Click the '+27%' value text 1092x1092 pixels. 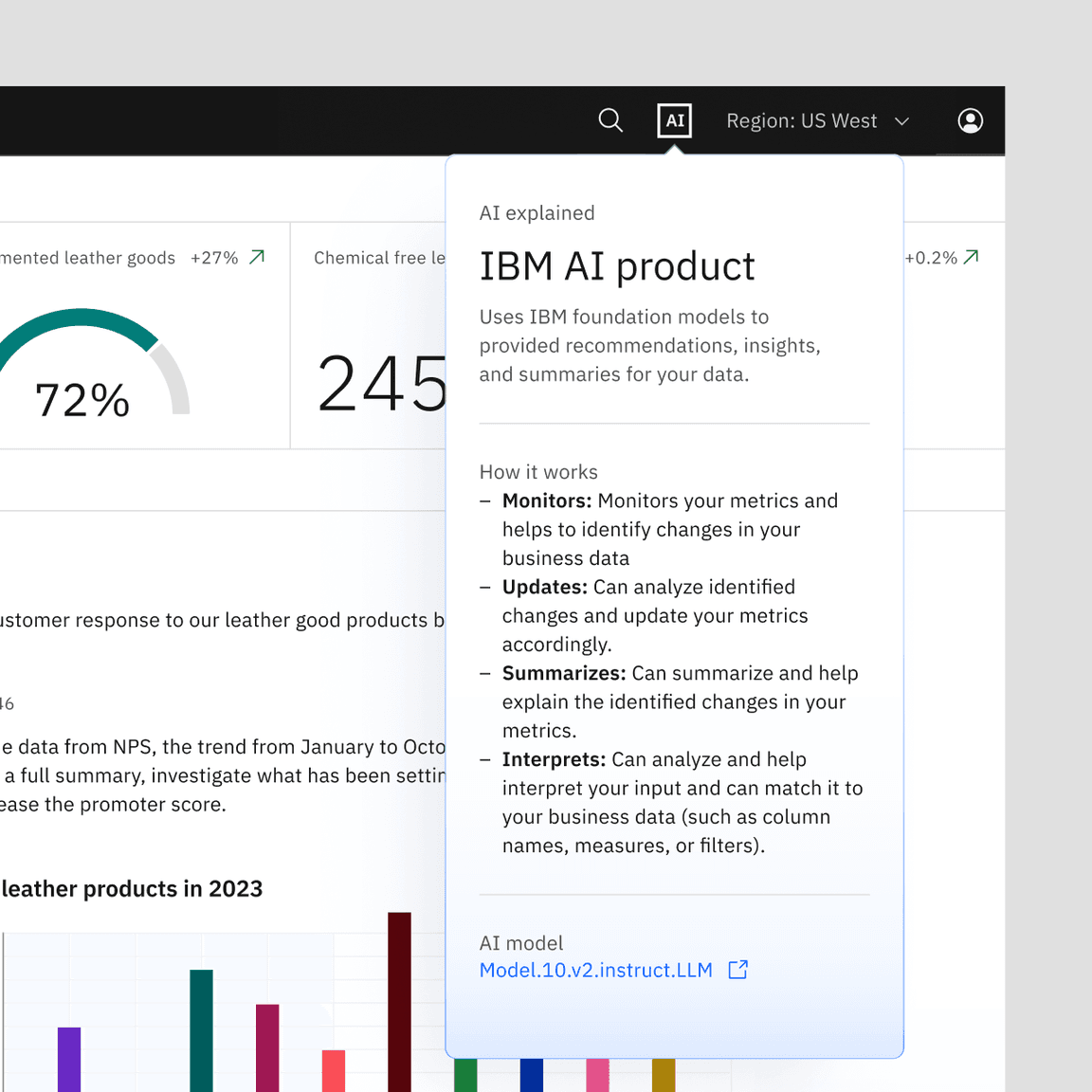click(x=214, y=258)
